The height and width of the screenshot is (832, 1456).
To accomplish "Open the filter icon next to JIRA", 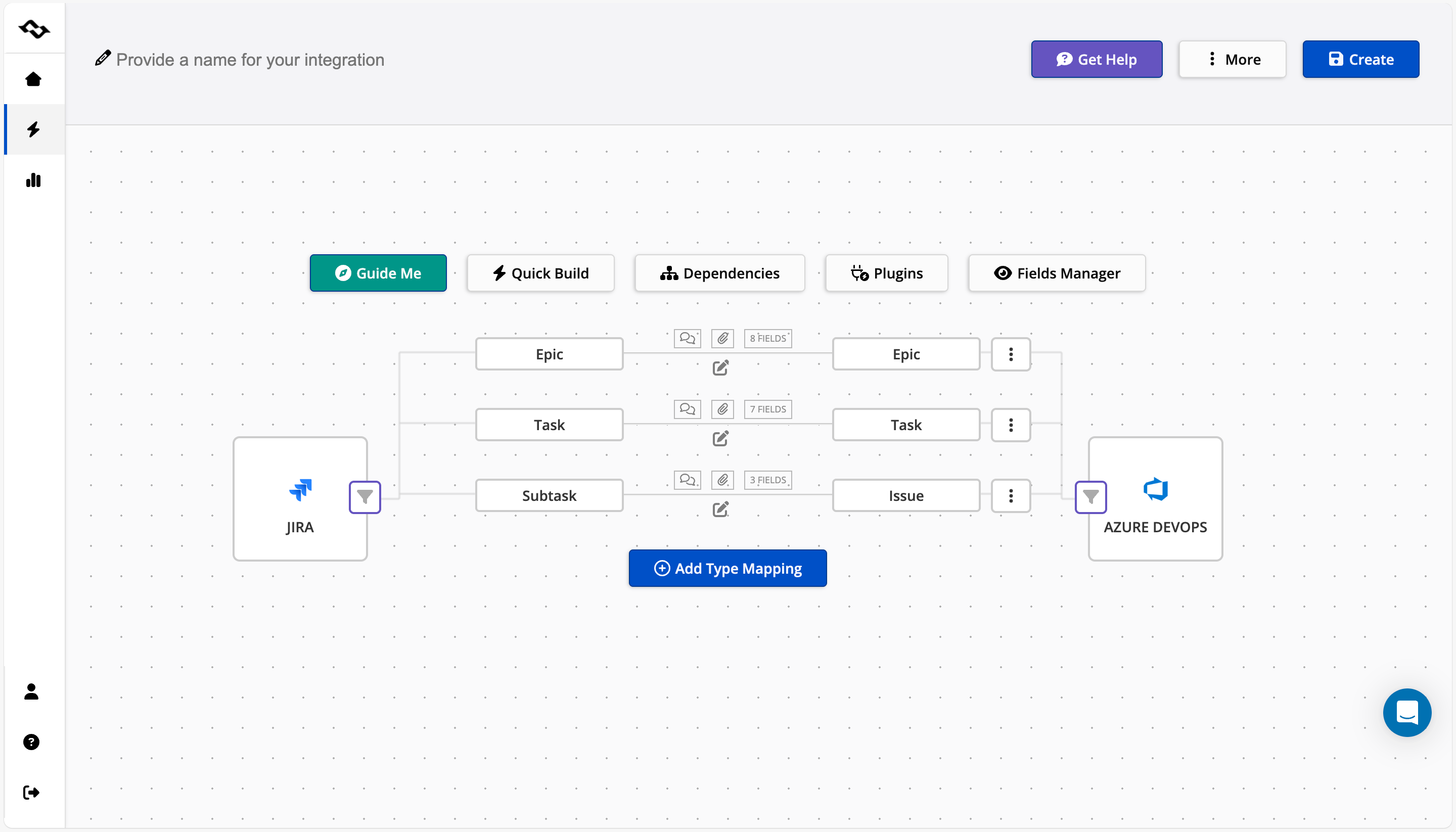I will tap(365, 497).
